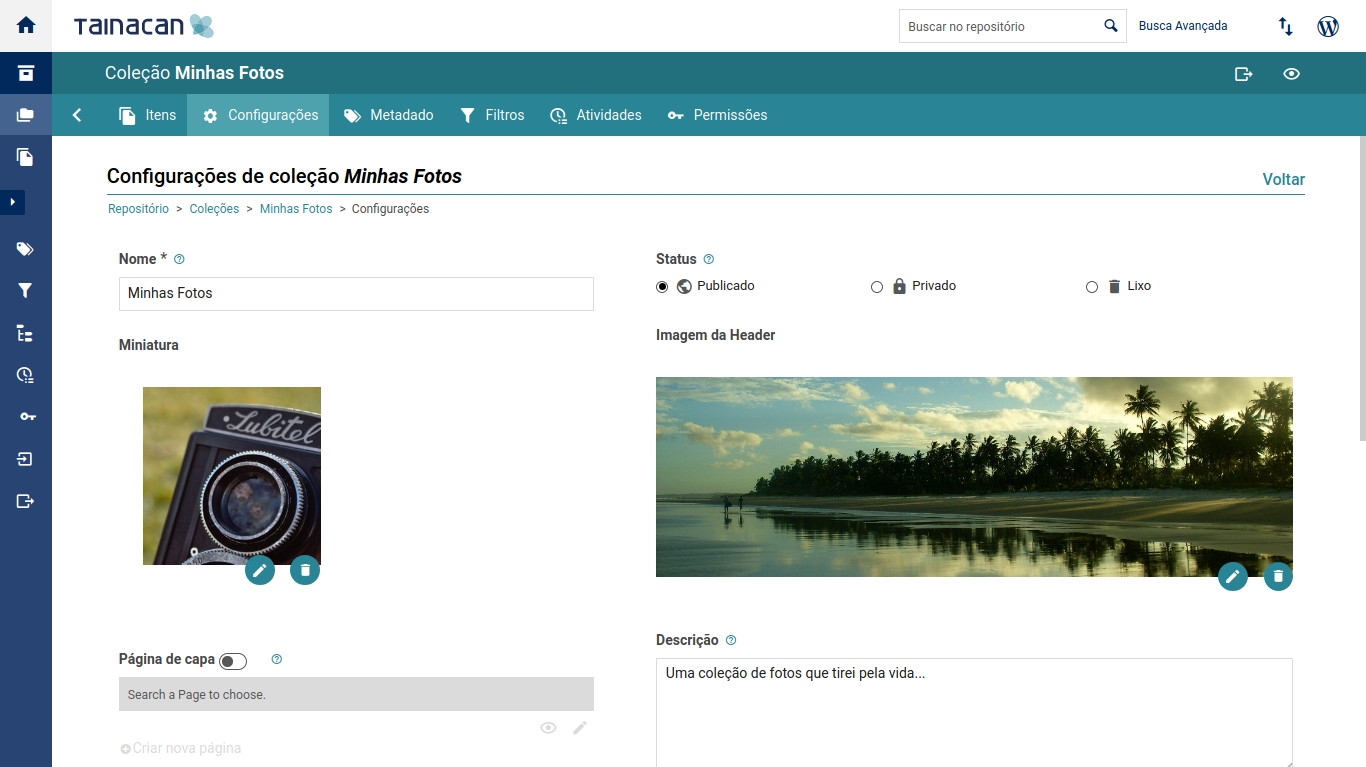Click Criar nova página link
1366x767 pixels.
[181, 748]
